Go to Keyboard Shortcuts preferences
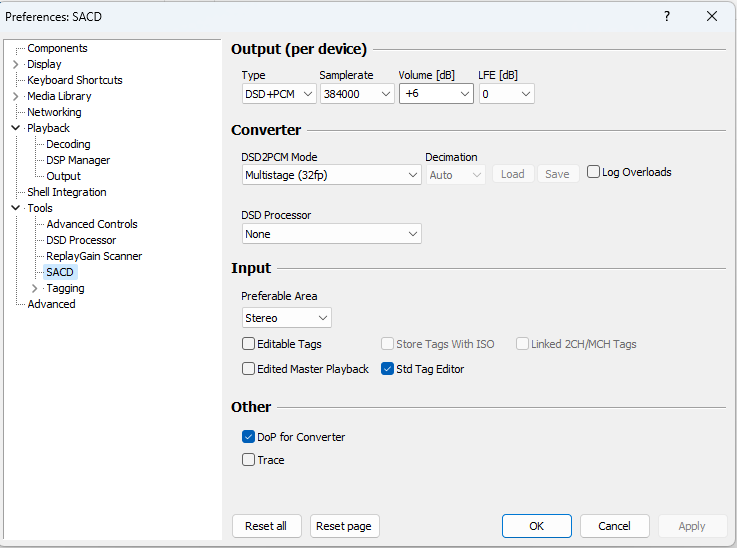Image resolution: width=737 pixels, height=548 pixels. (x=75, y=80)
